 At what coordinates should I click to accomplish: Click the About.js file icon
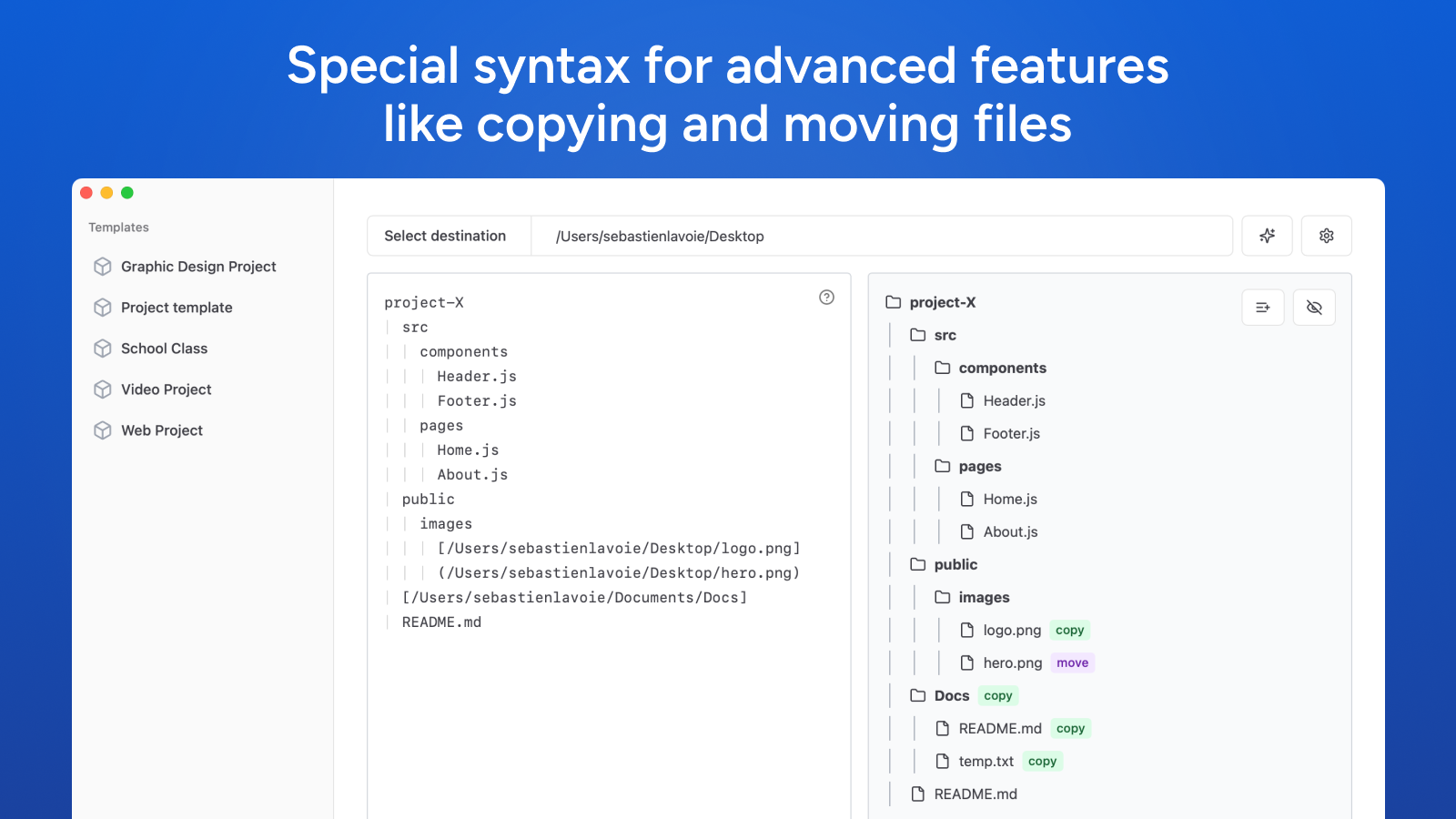967,531
